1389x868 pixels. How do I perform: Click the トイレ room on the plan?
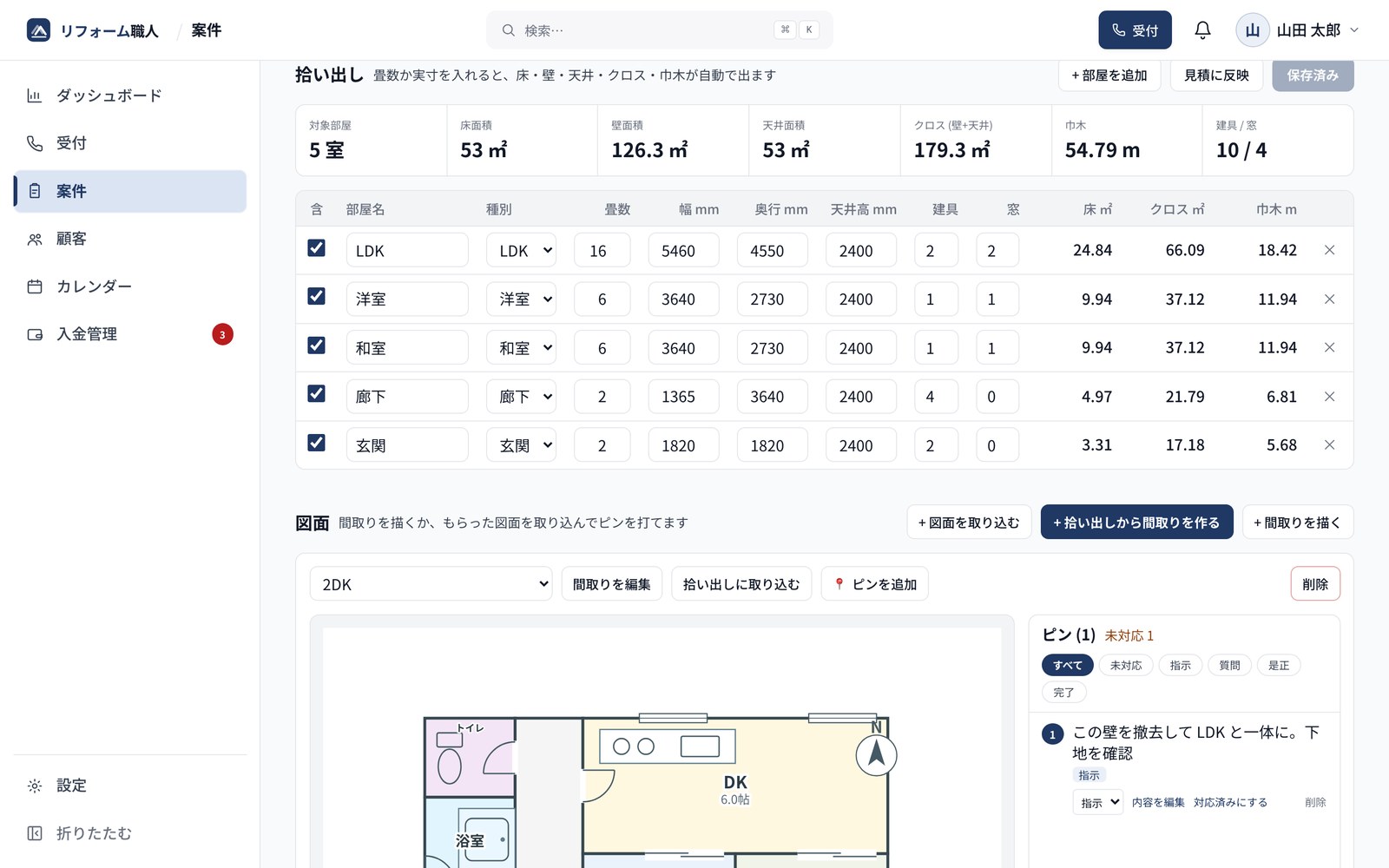(470, 757)
